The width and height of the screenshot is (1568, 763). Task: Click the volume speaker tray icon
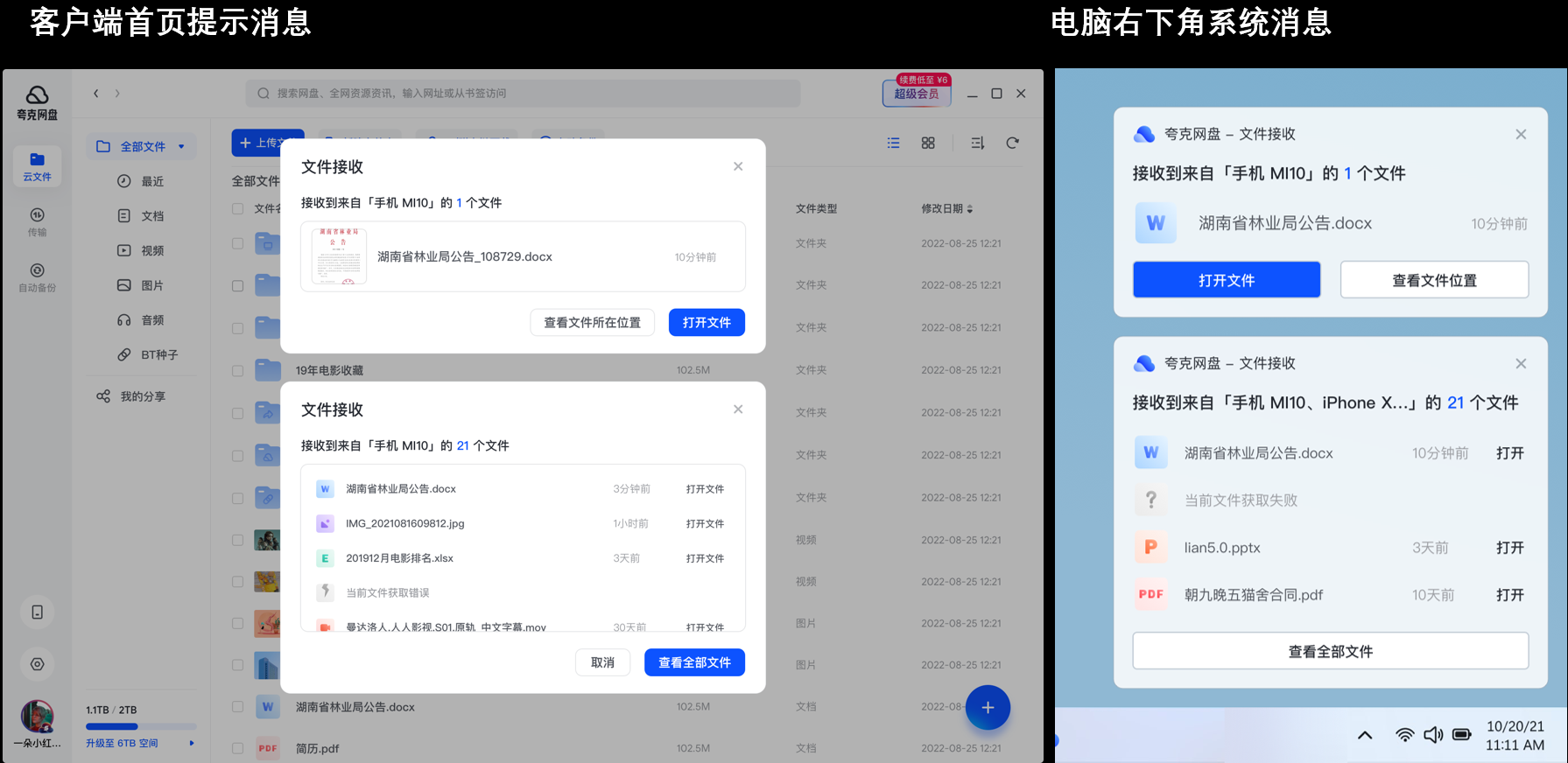pos(1433,735)
